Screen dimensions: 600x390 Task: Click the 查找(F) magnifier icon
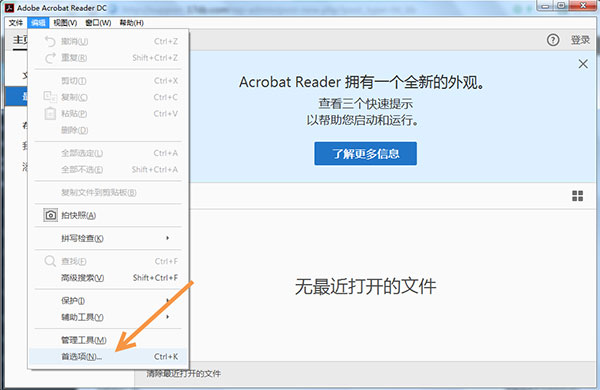(50, 261)
